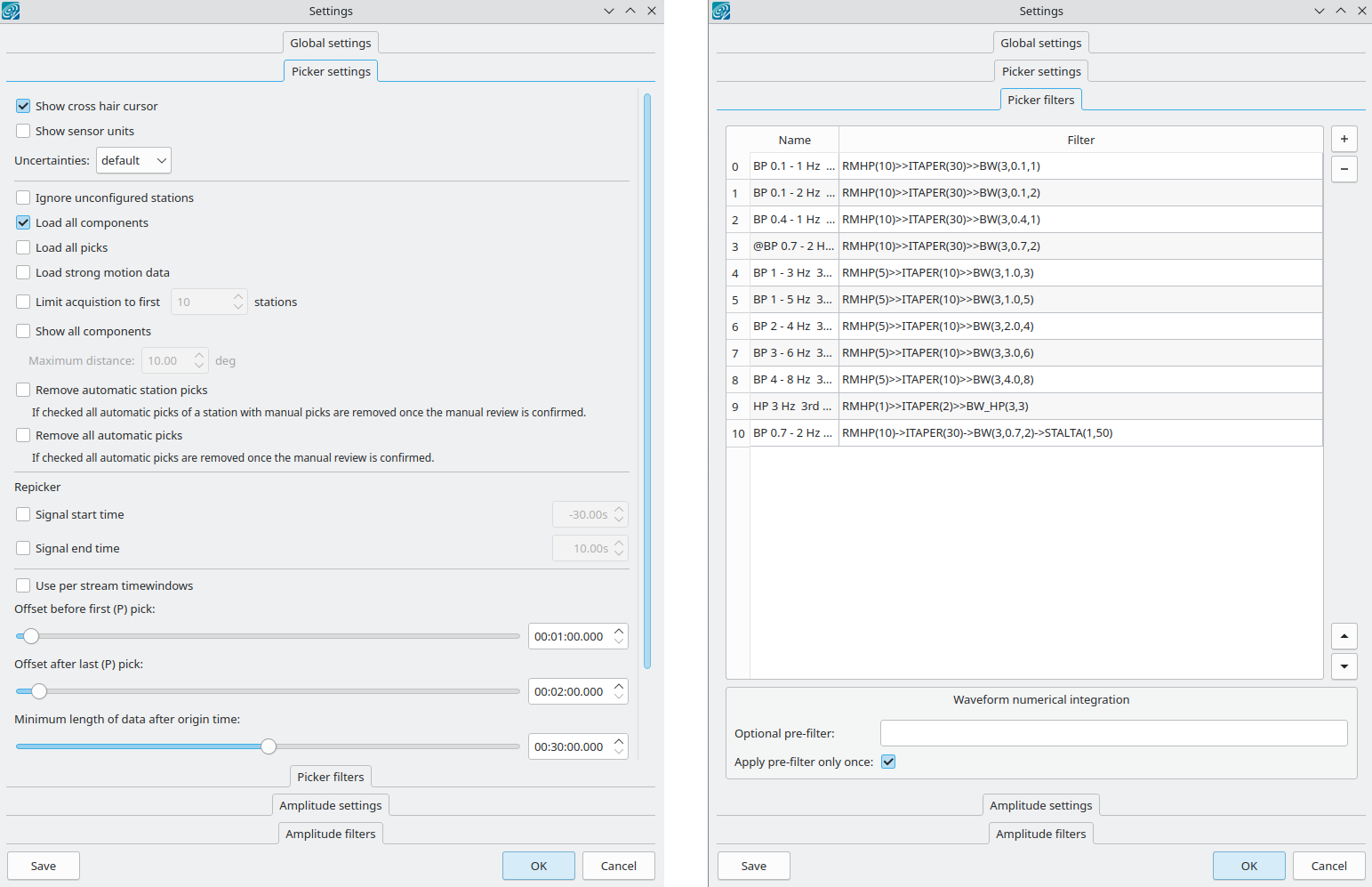The image size is (1372, 887).
Task: Expand the Amplitude settings section on left
Action: (x=331, y=805)
